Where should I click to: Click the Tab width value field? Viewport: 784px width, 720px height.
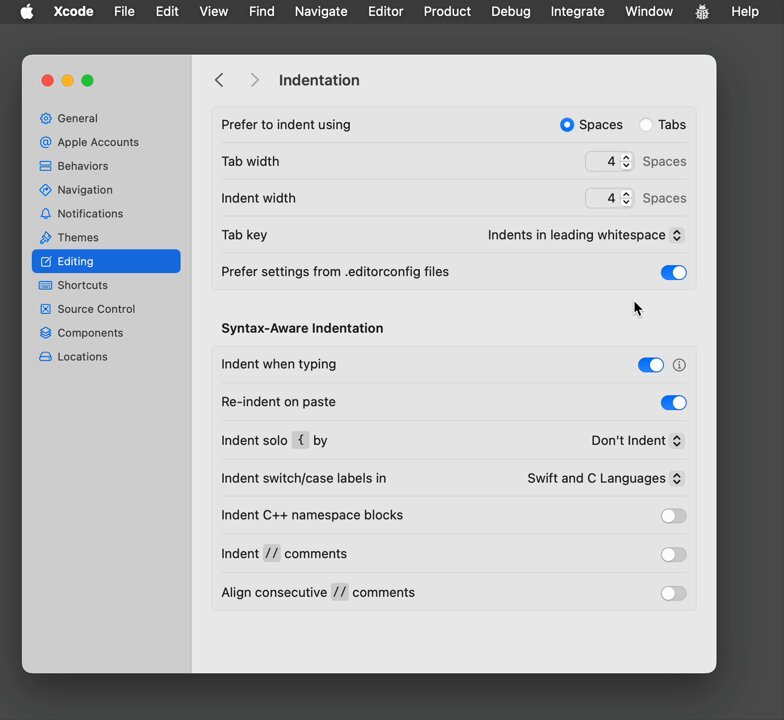click(x=603, y=162)
